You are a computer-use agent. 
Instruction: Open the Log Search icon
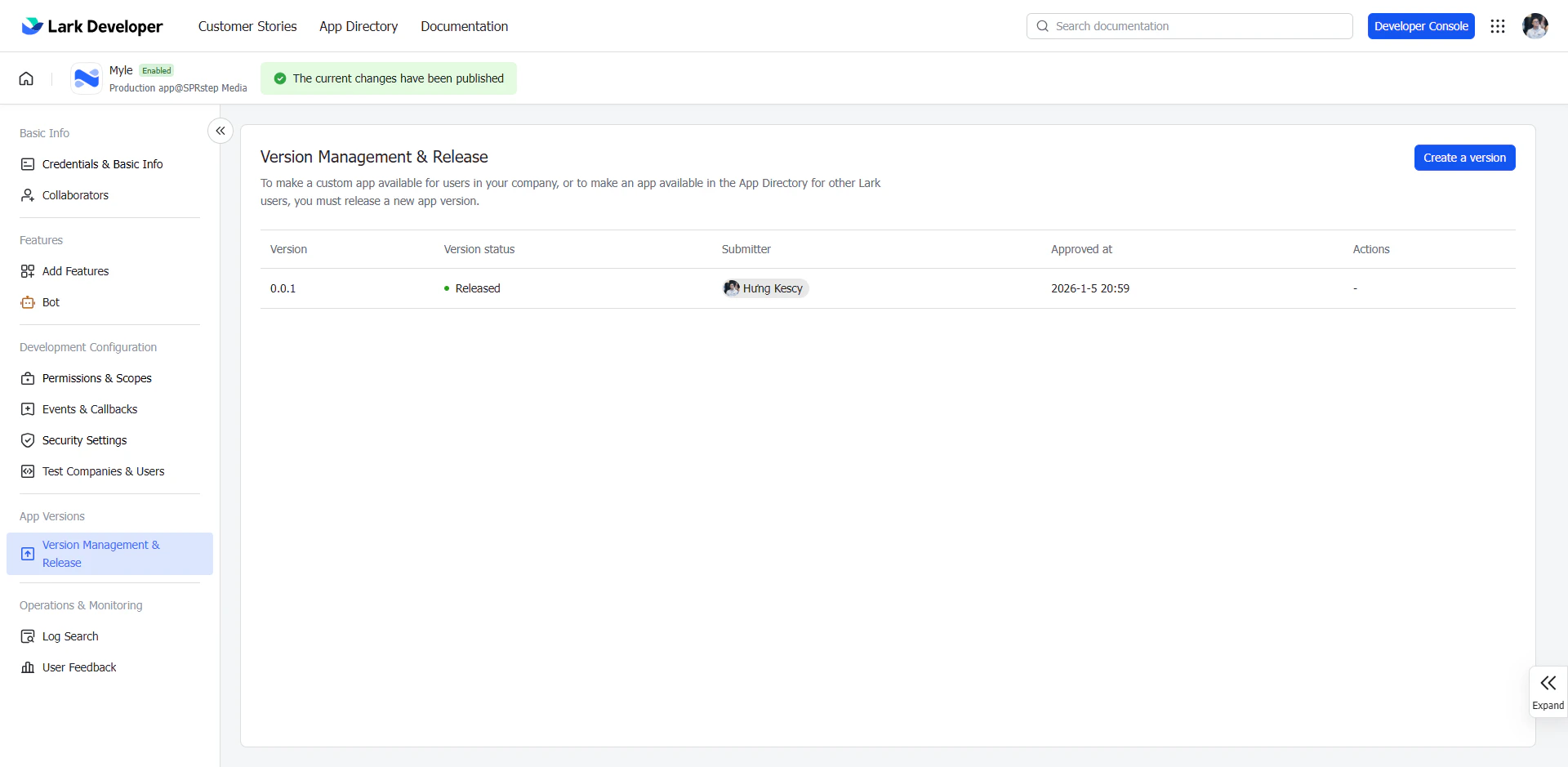click(28, 635)
